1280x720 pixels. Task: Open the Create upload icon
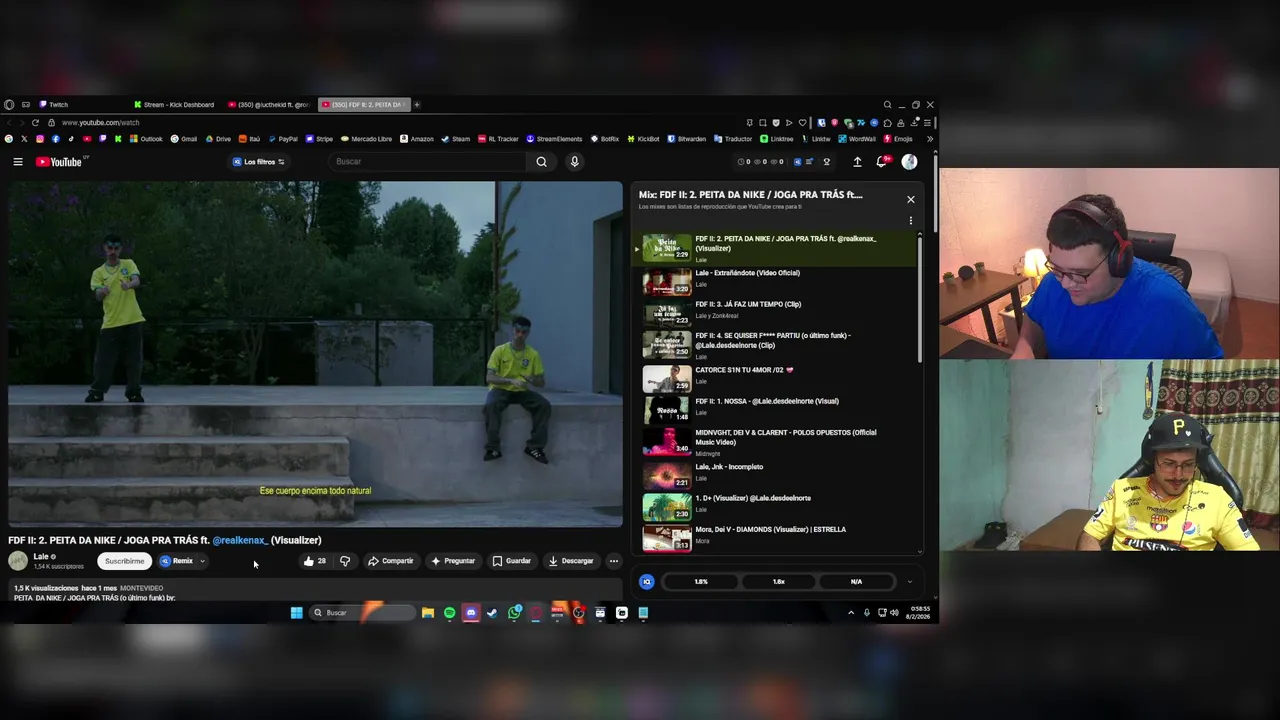tap(857, 162)
